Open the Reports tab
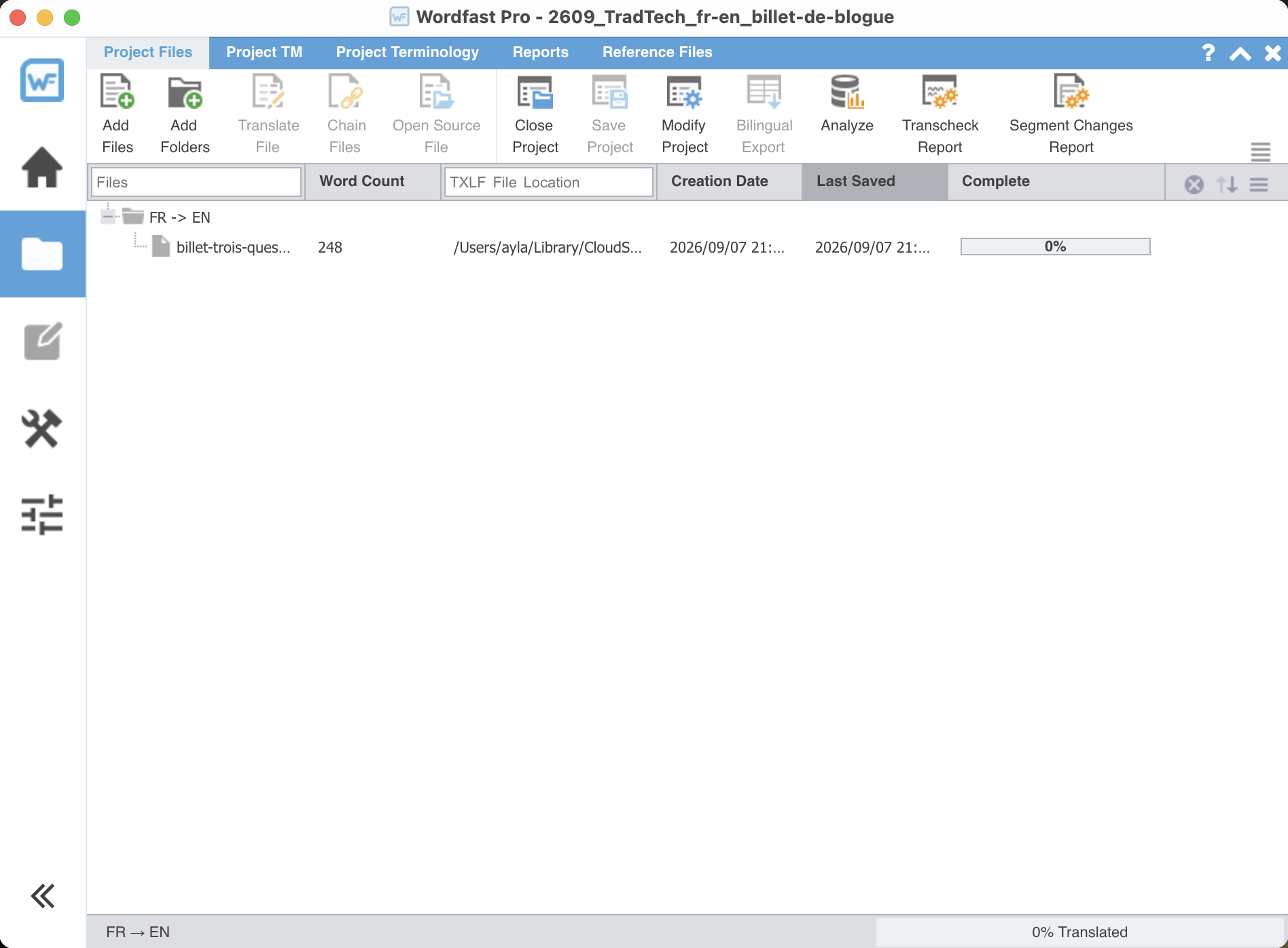Screen dimensions: 1288x948 click(541, 52)
